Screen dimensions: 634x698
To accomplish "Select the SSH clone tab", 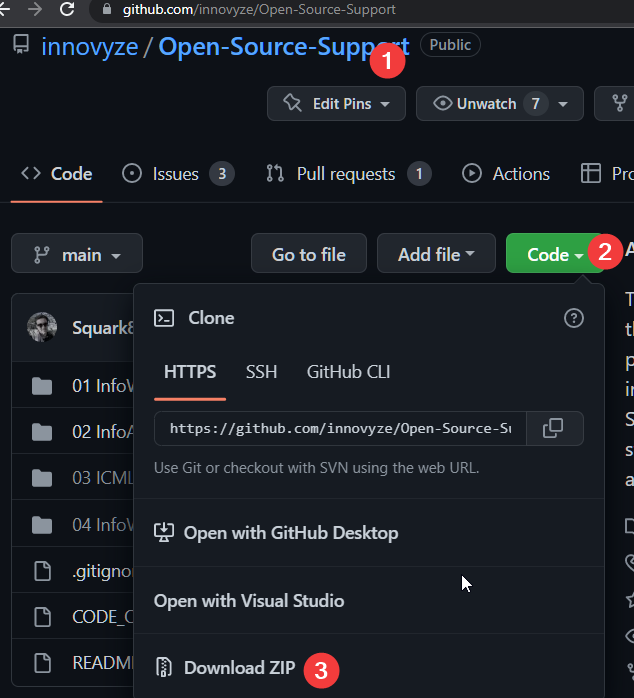I will tap(261, 372).
